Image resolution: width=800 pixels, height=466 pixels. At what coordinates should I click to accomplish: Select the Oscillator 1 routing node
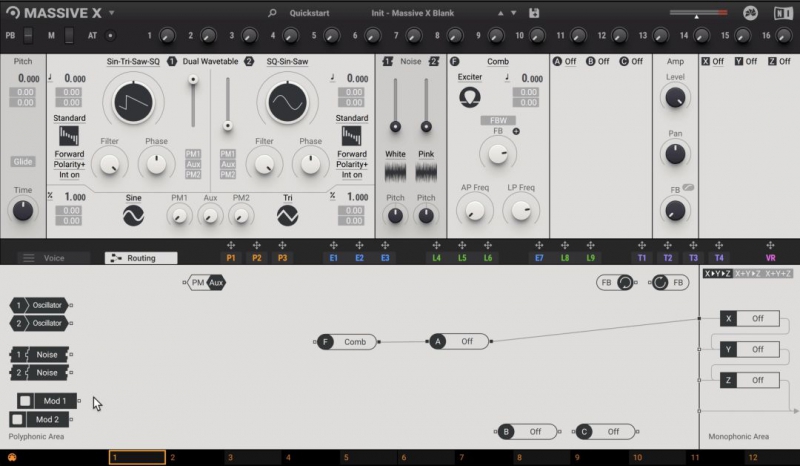coord(39,305)
